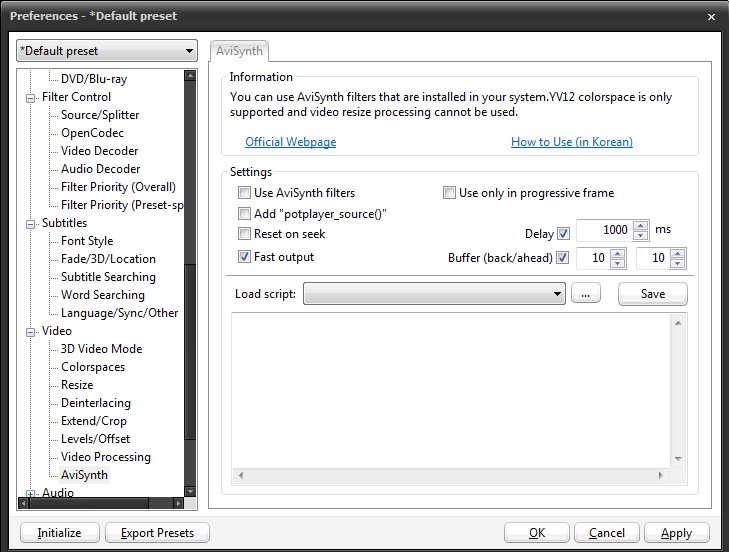Select DVD/Blu-ray in the tree

(94, 79)
